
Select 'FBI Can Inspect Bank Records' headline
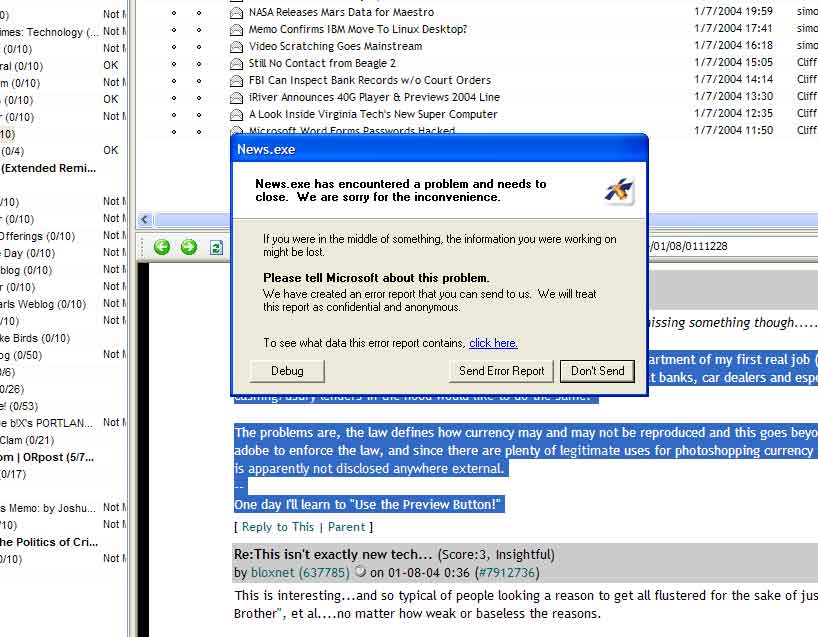click(370, 80)
